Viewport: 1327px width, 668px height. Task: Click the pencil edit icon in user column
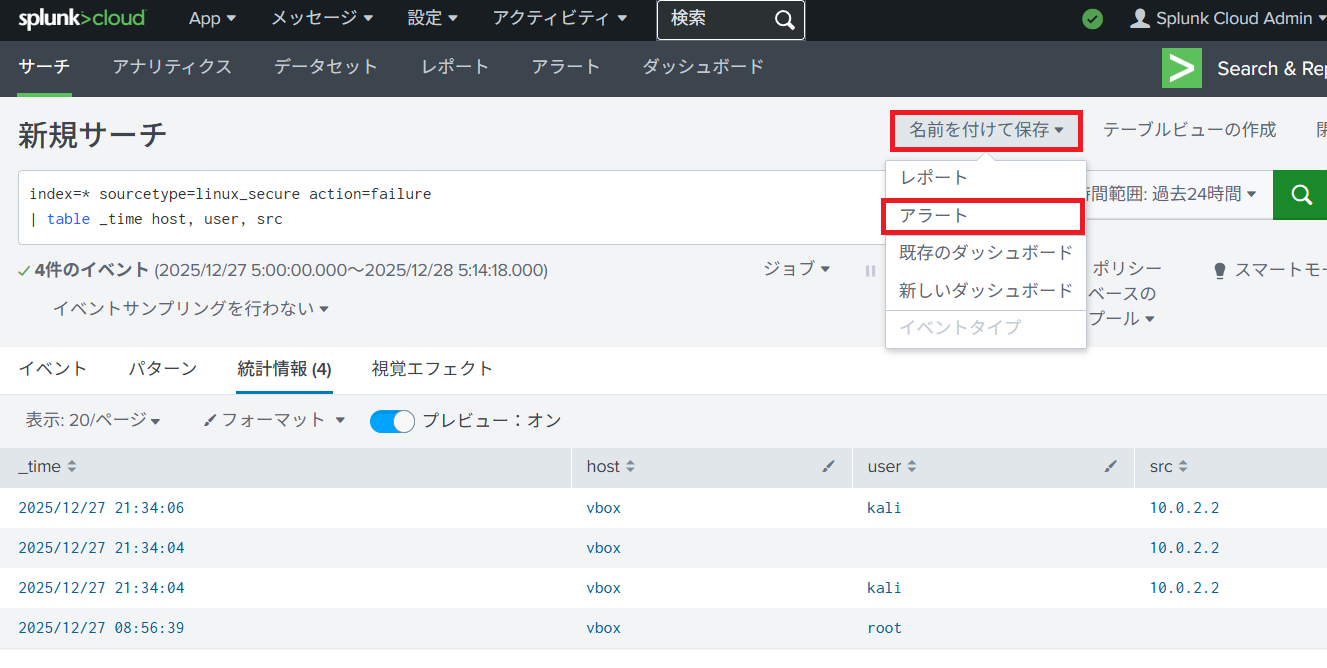1110,467
